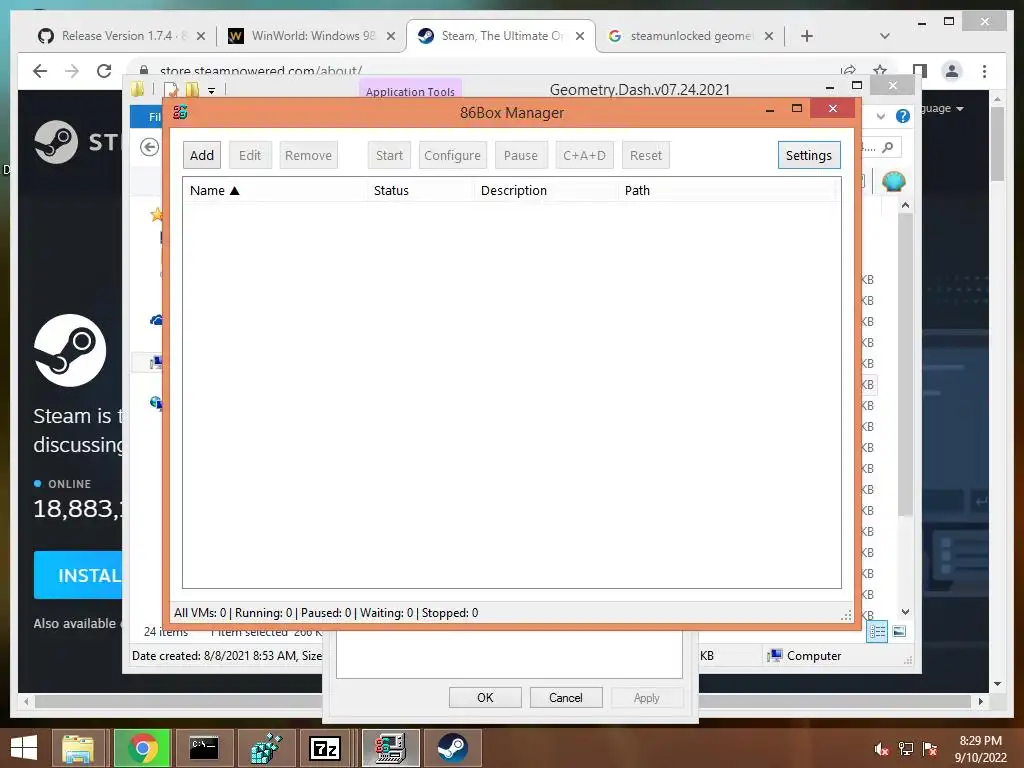Click the 86Box Manager title bar icon
Screen dimensions: 1024x768
click(181, 112)
